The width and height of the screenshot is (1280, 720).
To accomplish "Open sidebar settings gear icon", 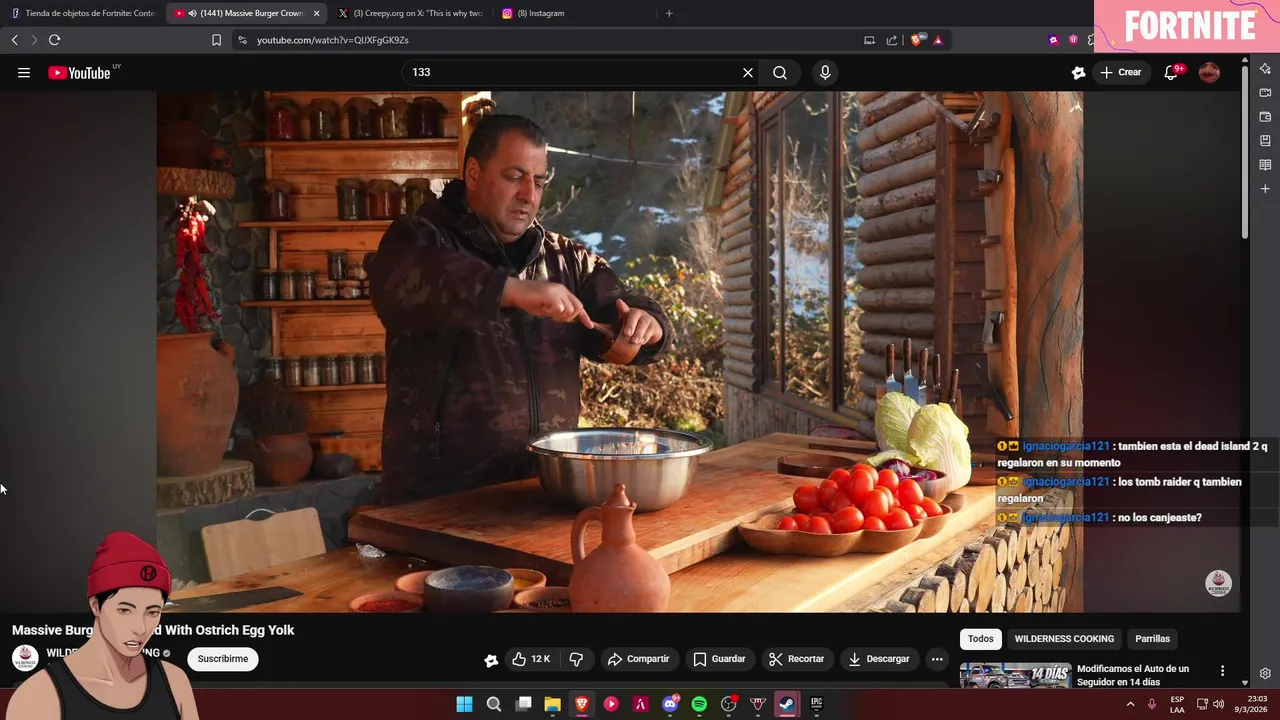I will [1265, 673].
